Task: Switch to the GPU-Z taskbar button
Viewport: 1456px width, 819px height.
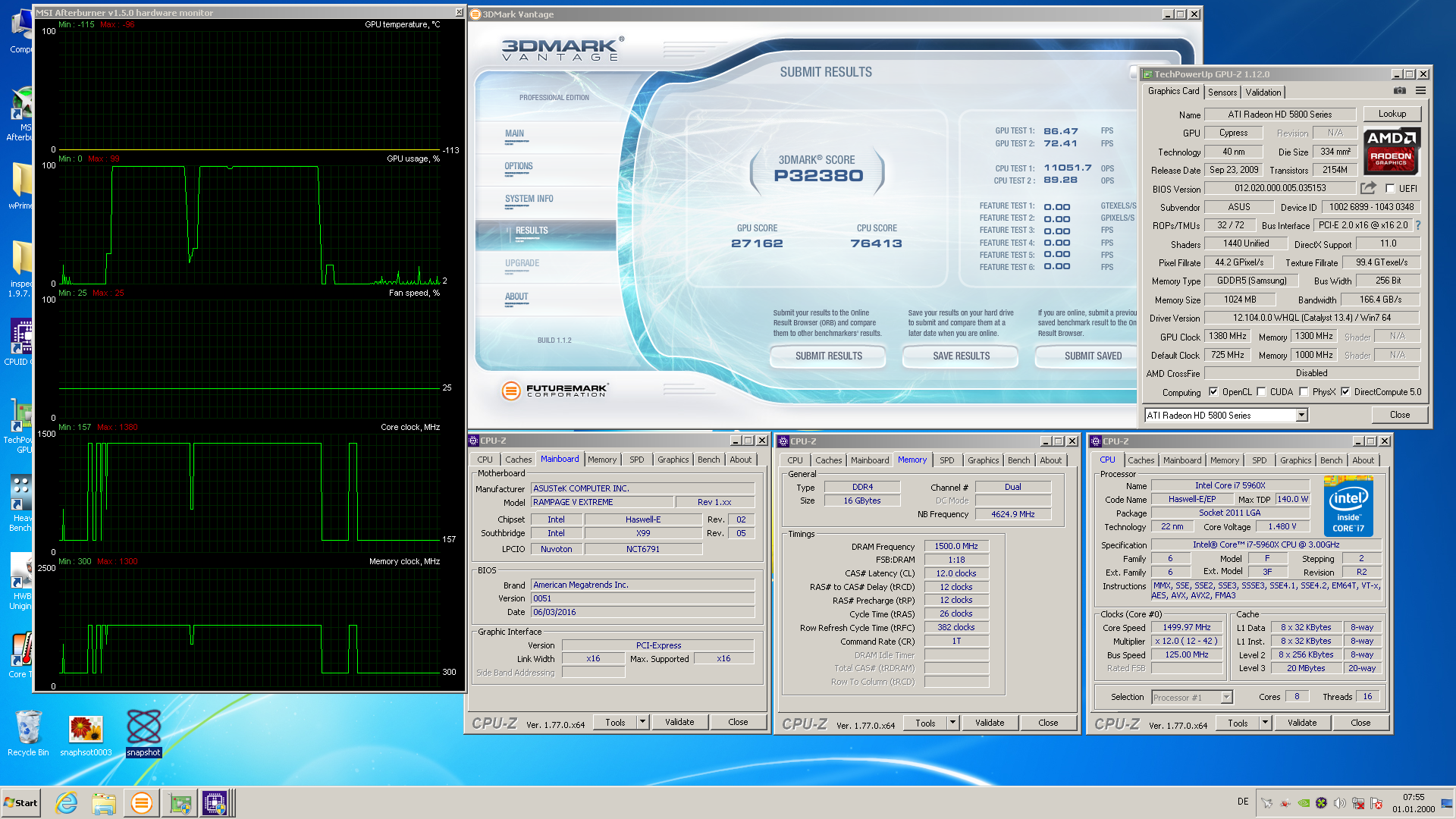Action: click(180, 803)
